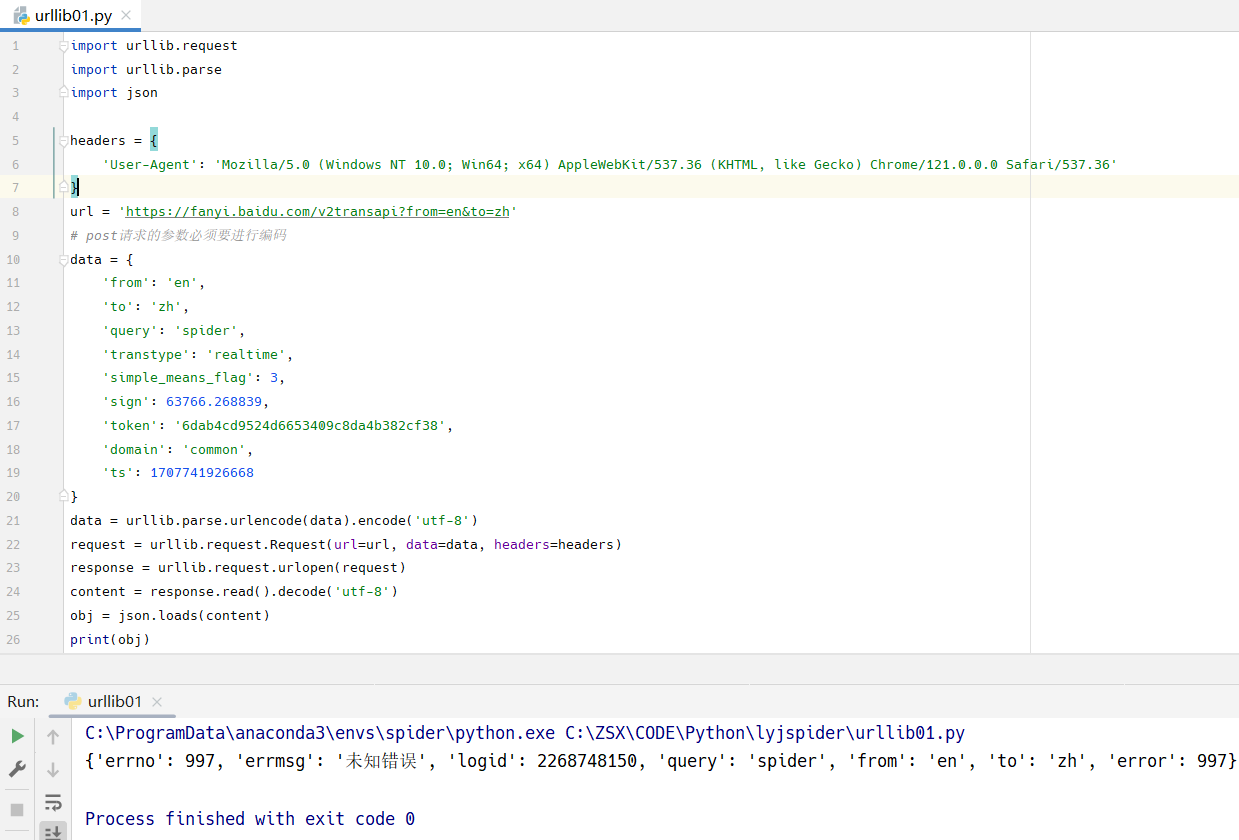Toggle scroll to end of console output
Image resolution: width=1239 pixels, height=840 pixels.
[x=53, y=832]
